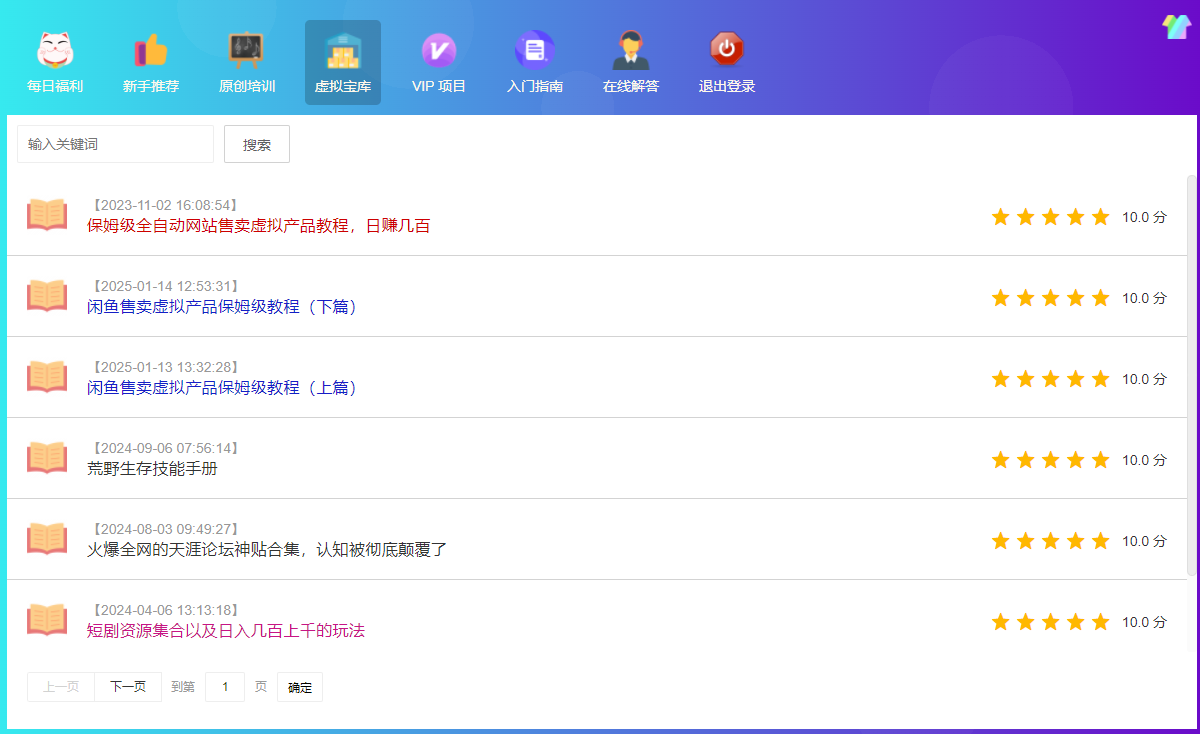Click the third star of 短剧资源集合 rating
The height and width of the screenshot is (734, 1200).
coord(1051,622)
